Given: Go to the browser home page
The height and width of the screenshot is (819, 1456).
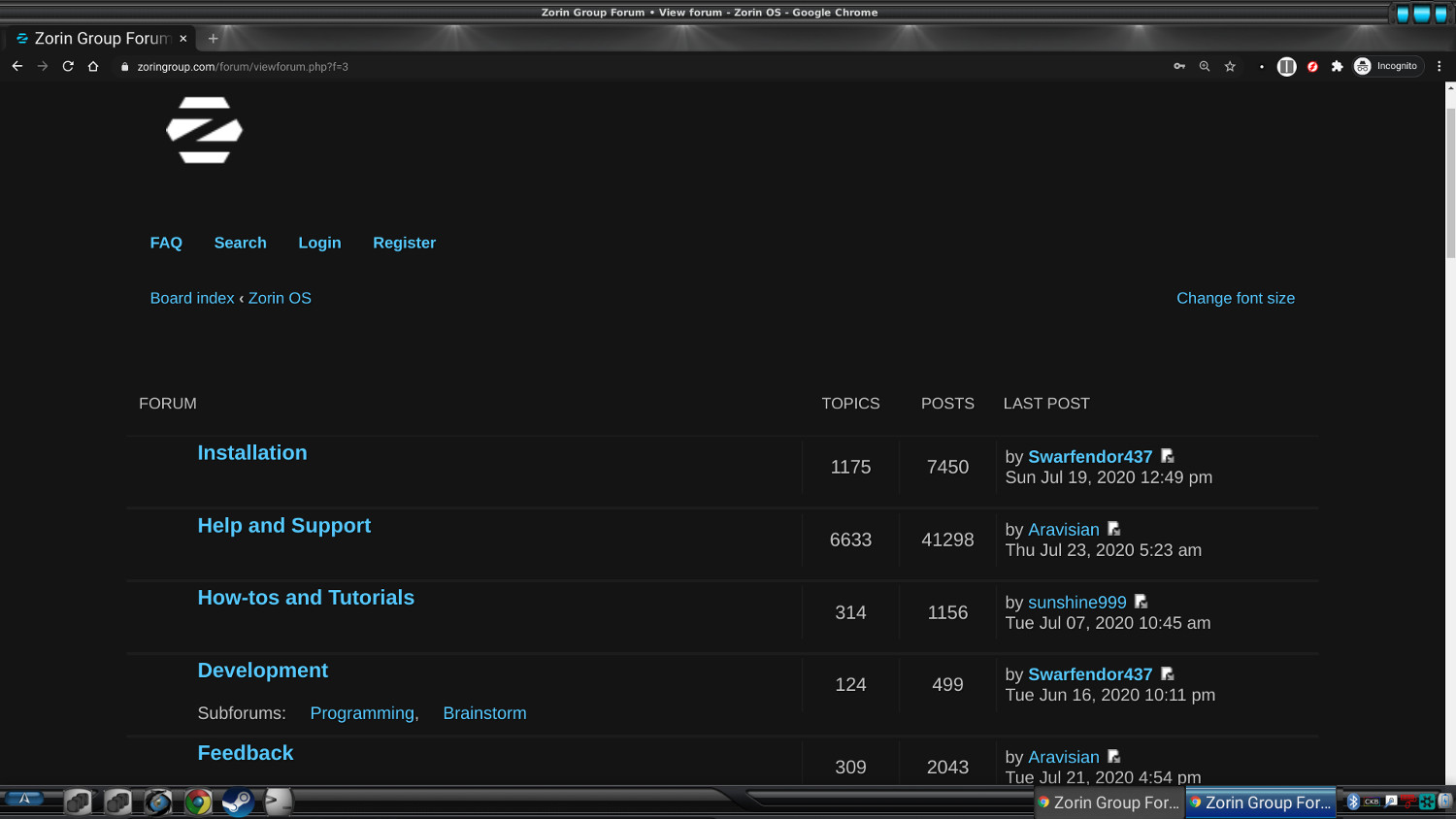Looking at the screenshot, I should 93,67.
